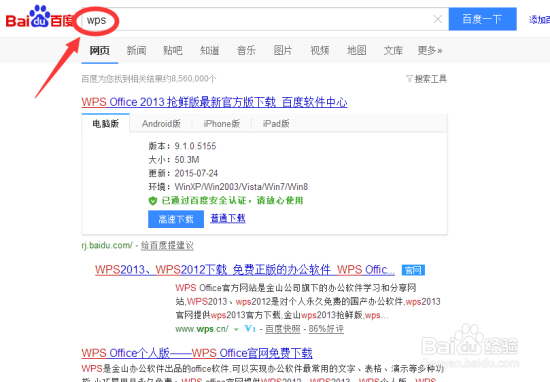Open the 文库 tab
The image size is (550, 382).
(393, 51)
